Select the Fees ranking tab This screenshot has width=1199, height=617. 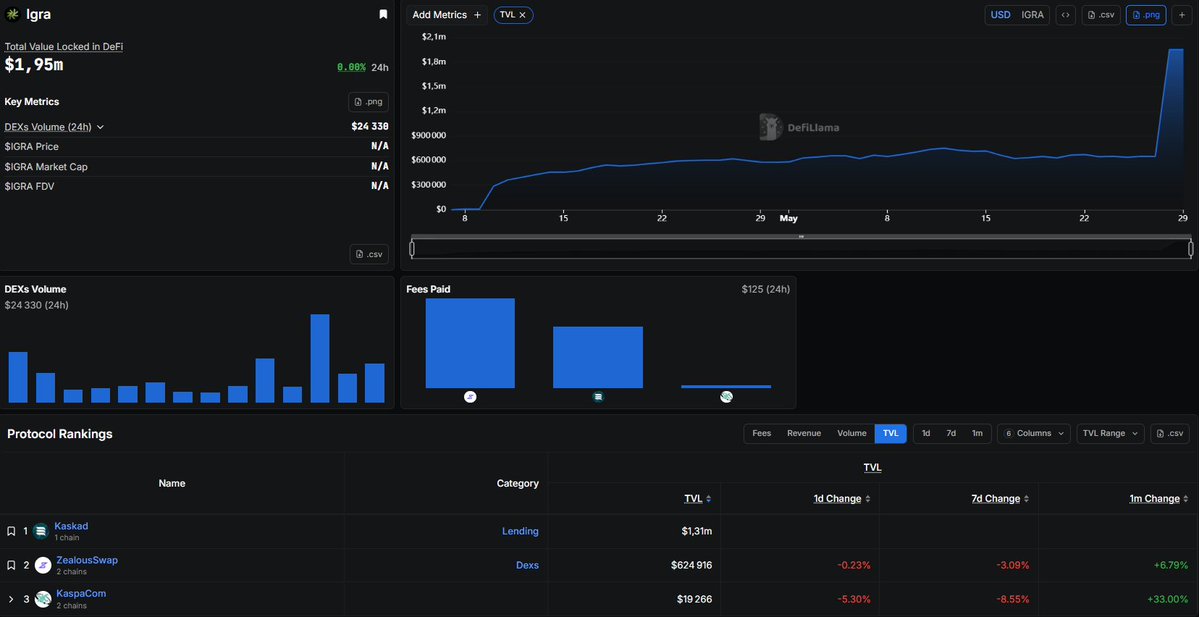point(762,434)
